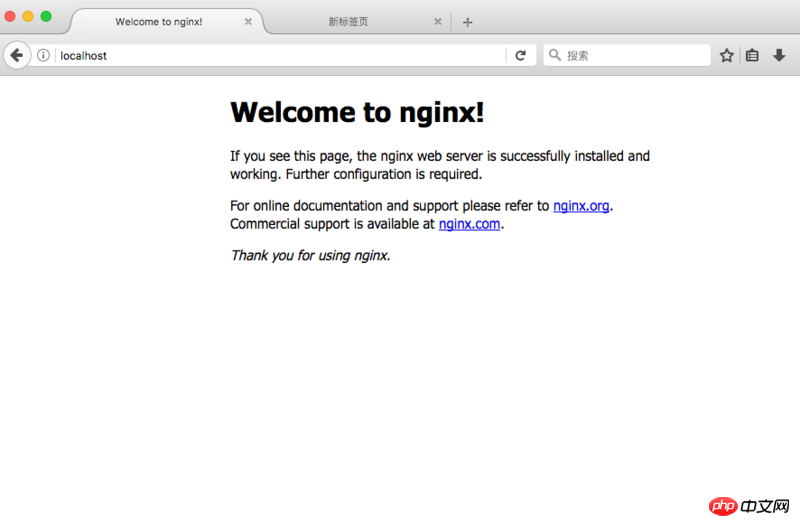Close the 新标签页 tab
The width and height of the screenshot is (800, 526).
click(x=437, y=21)
